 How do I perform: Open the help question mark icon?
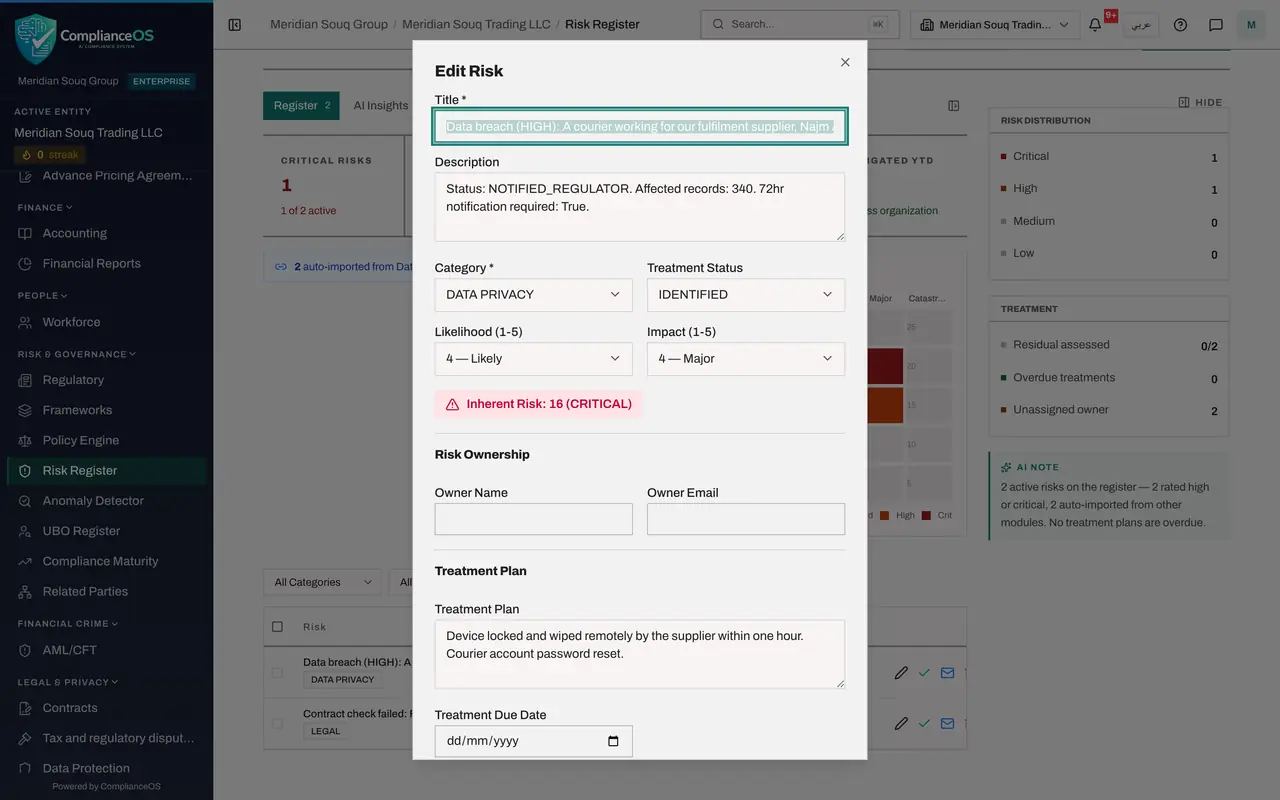click(1180, 25)
